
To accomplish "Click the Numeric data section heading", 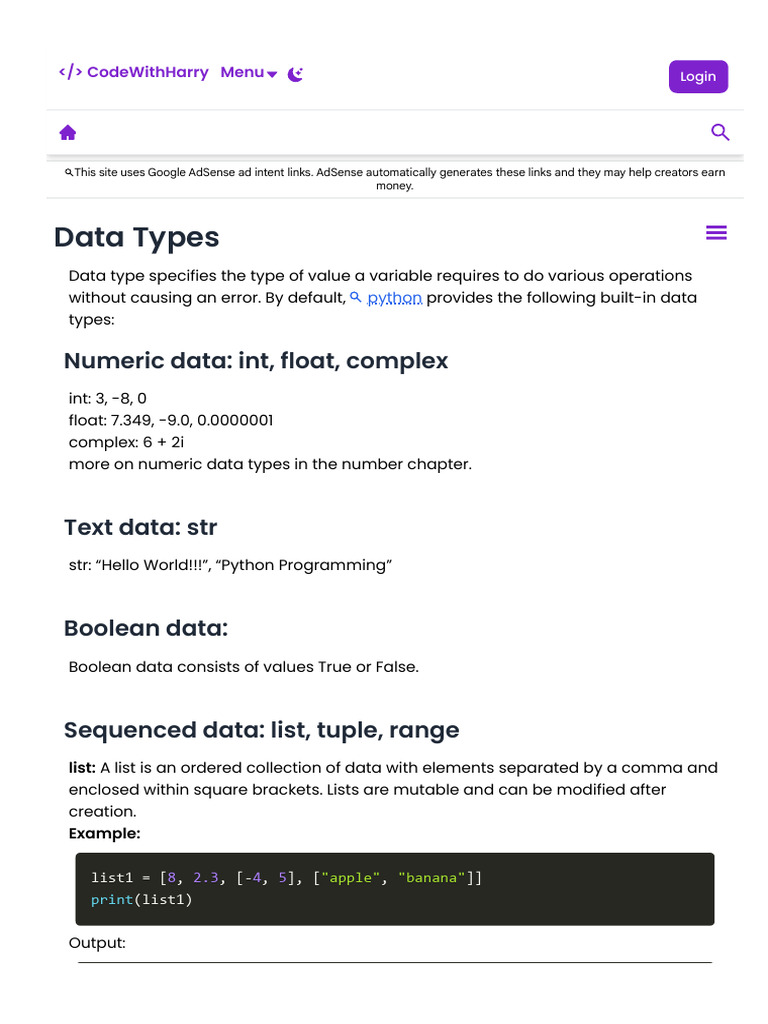I will 256,360.
